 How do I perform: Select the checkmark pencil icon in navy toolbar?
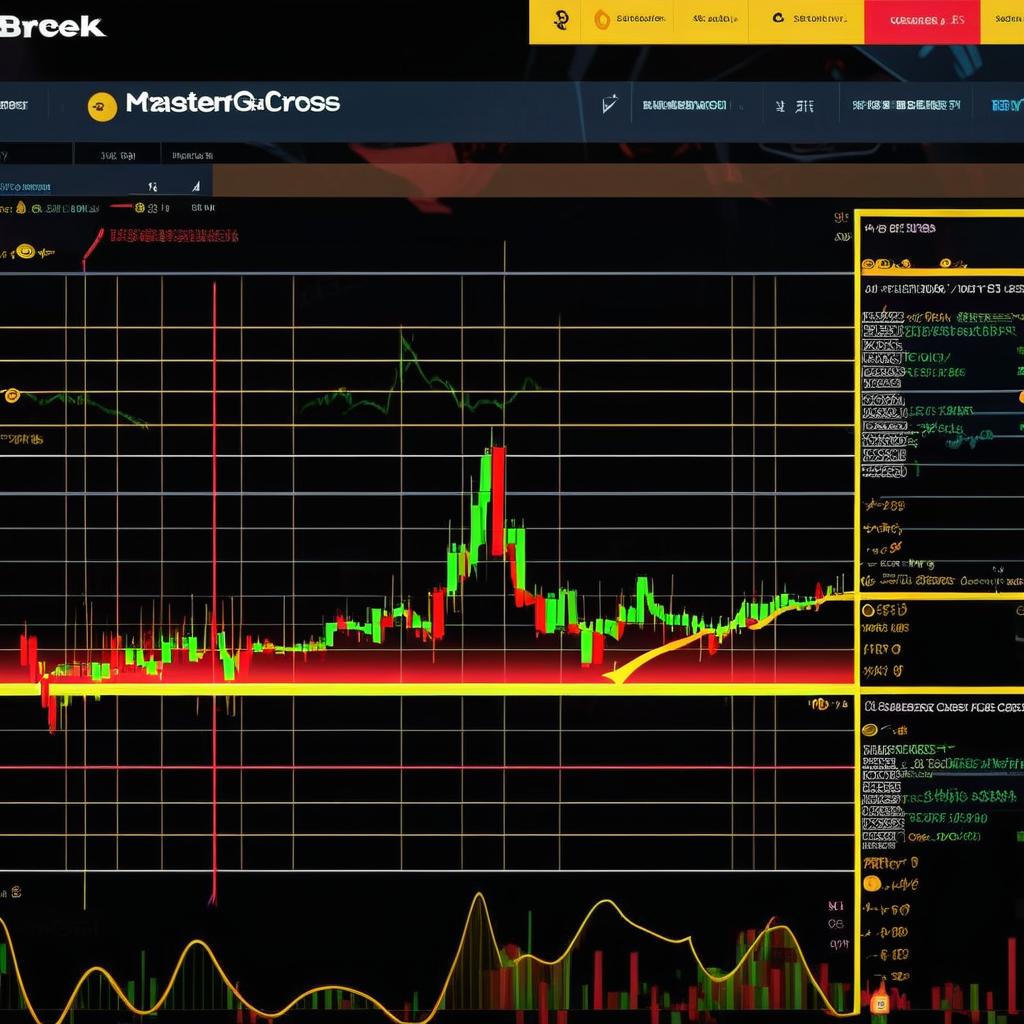[x=609, y=104]
